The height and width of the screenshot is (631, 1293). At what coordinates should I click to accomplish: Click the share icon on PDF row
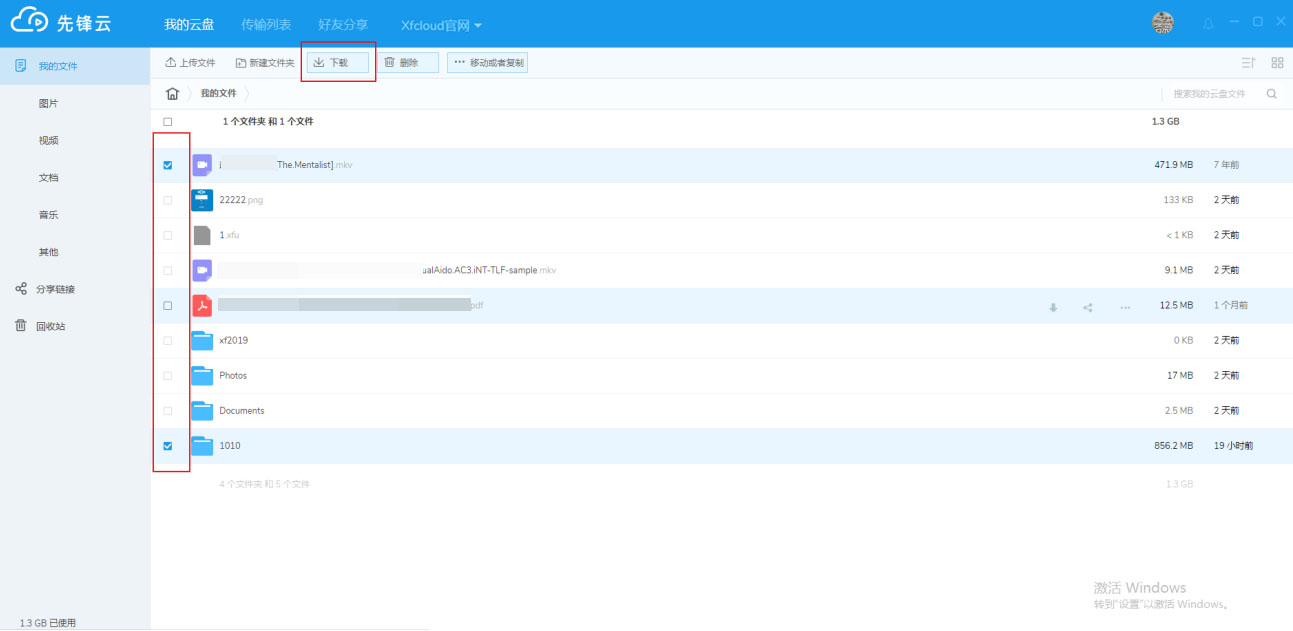(1088, 307)
